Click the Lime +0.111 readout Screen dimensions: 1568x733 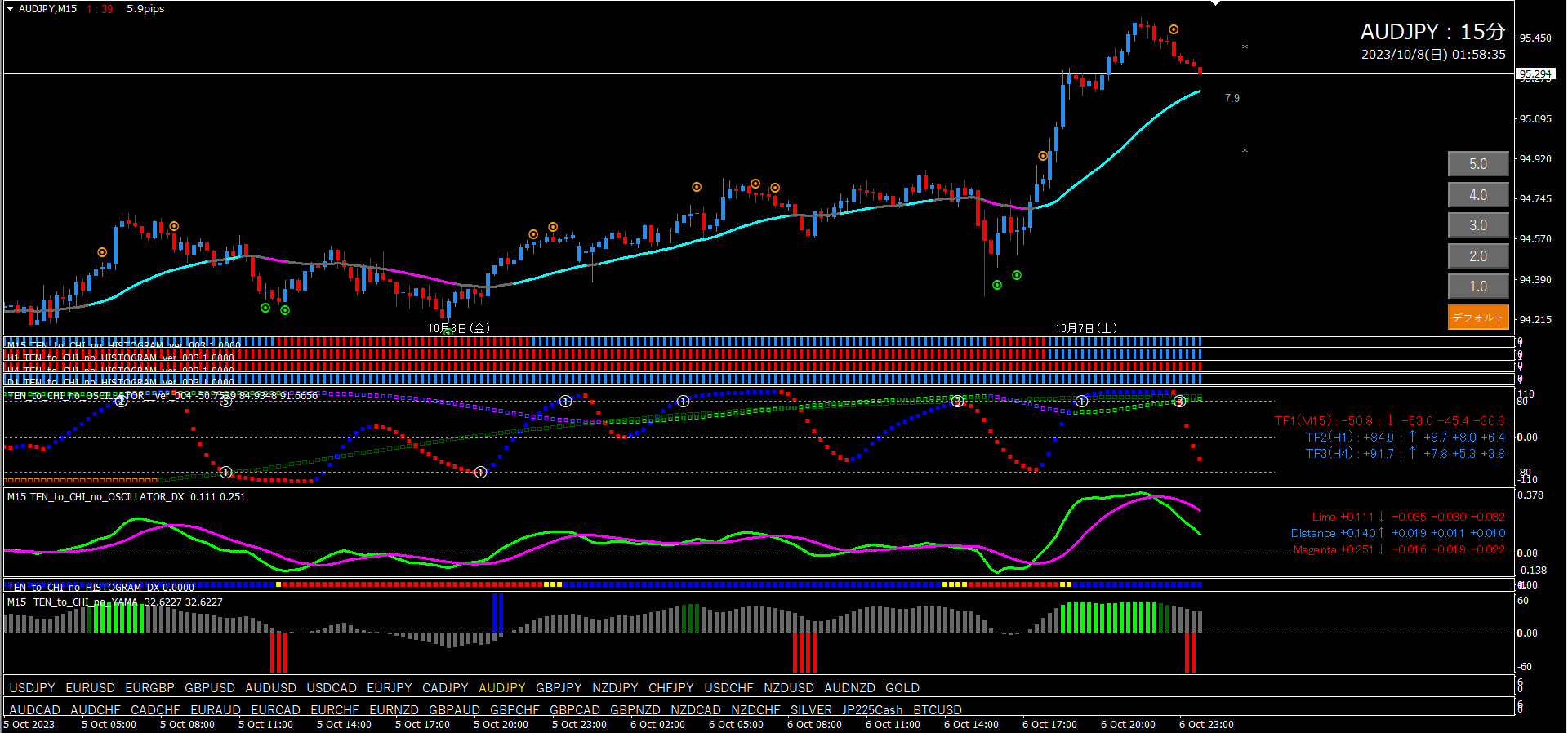[x=1408, y=517]
